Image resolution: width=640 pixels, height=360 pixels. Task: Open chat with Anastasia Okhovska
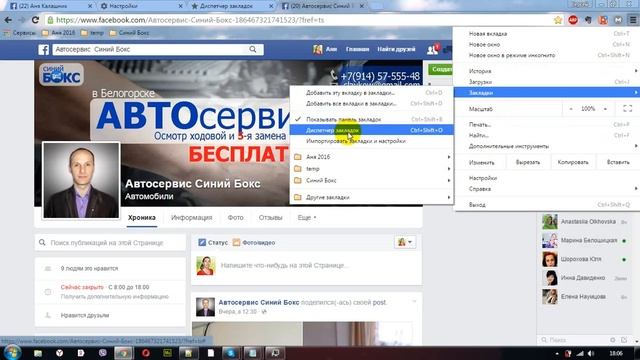584,222
